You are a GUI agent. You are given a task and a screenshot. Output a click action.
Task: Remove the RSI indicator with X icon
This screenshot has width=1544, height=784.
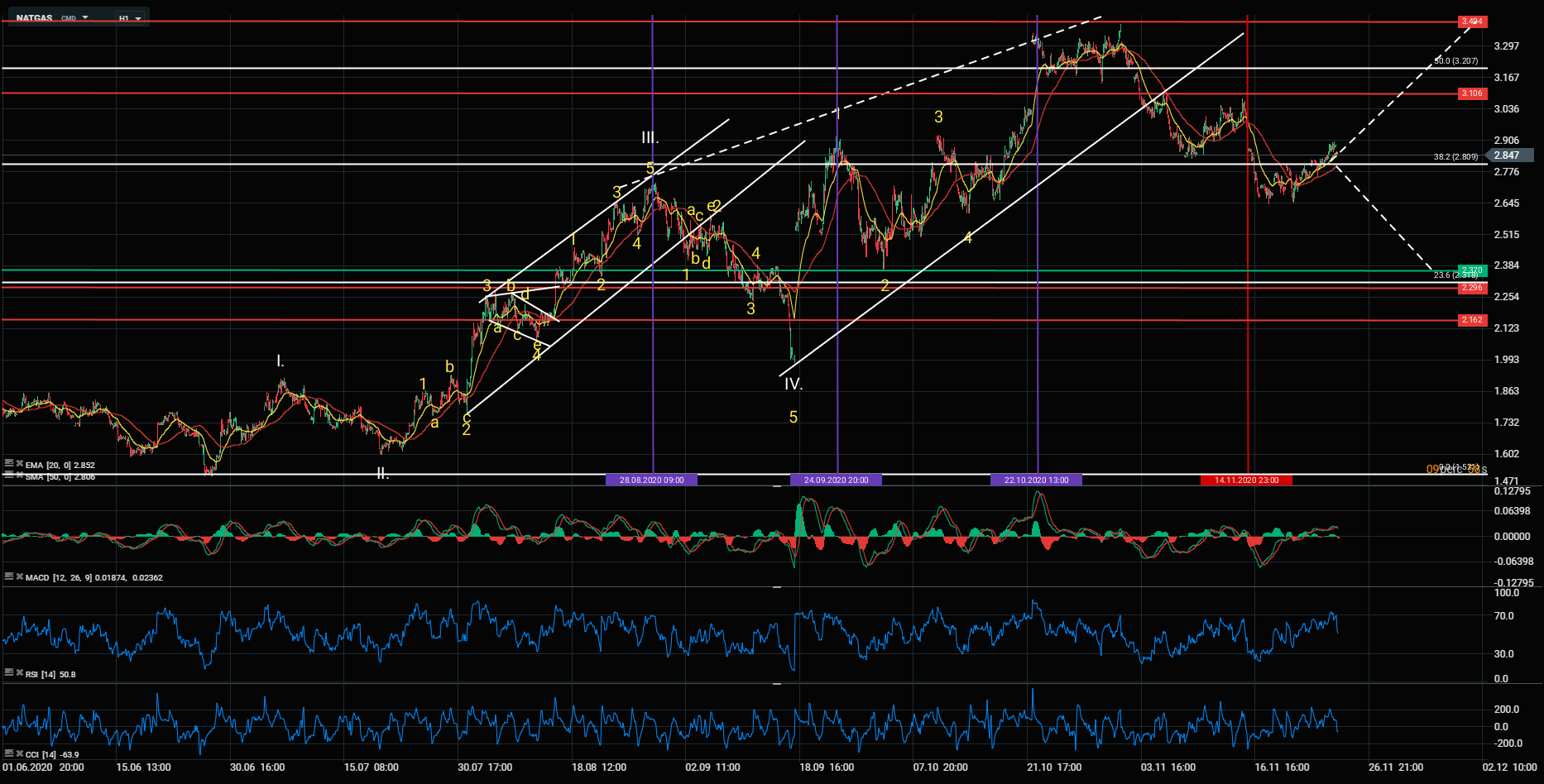(x=18, y=673)
